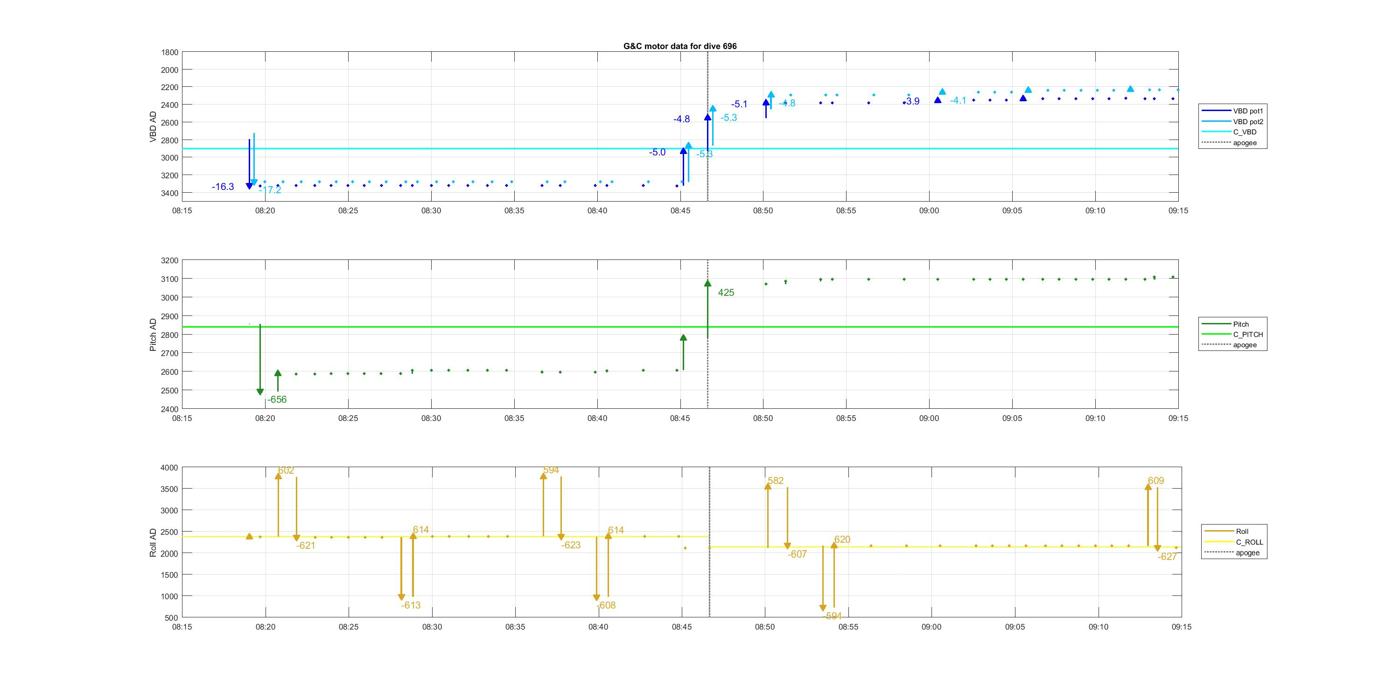
Task: Click the "-16.3" VBD data label
Action: coord(223,187)
